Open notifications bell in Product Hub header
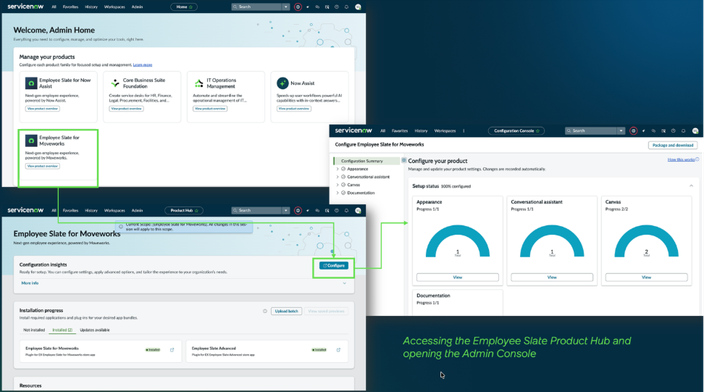The width and height of the screenshot is (704, 392). click(347, 211)
